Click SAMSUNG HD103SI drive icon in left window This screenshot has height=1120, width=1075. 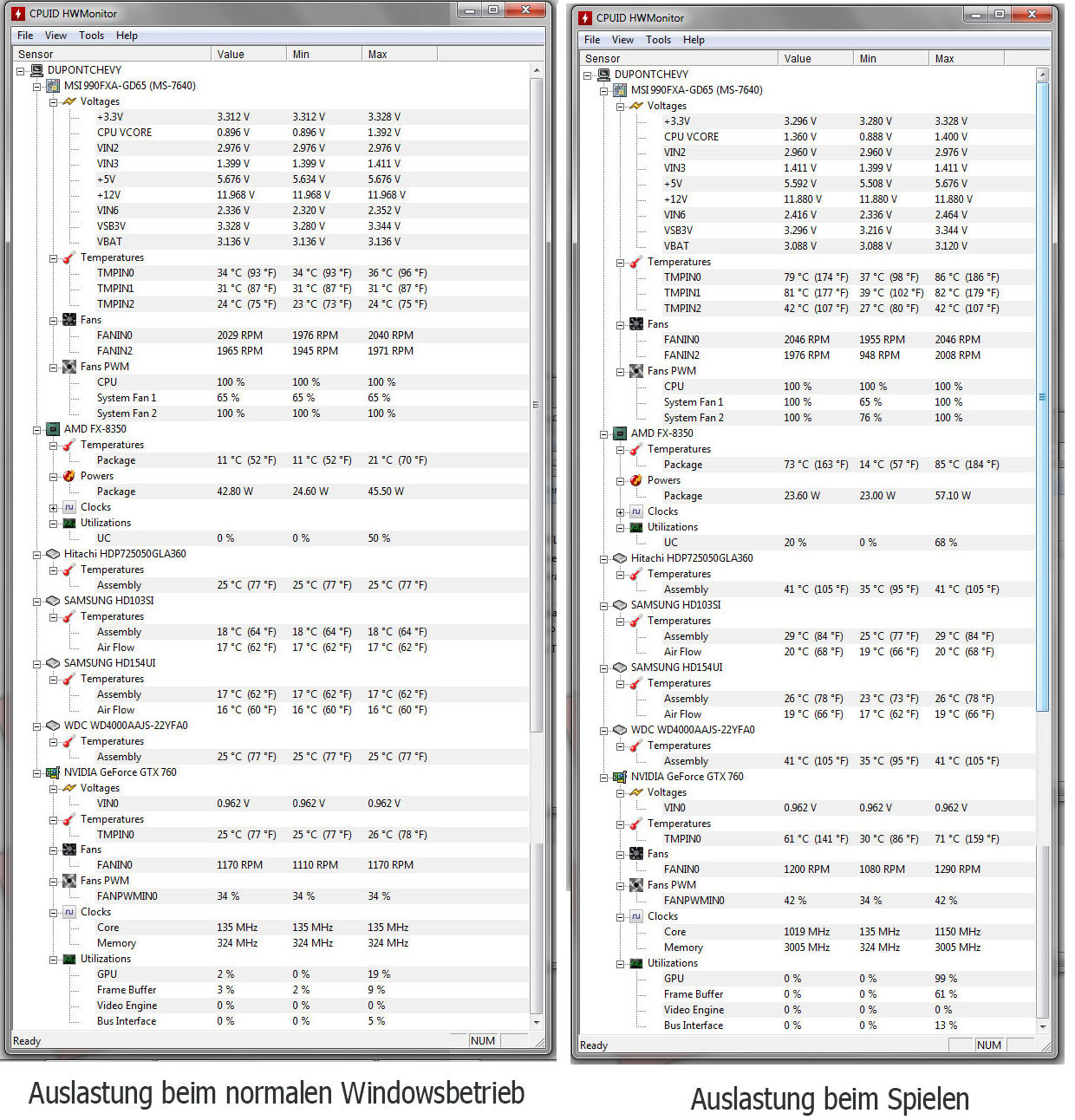(x=53, y=601)
